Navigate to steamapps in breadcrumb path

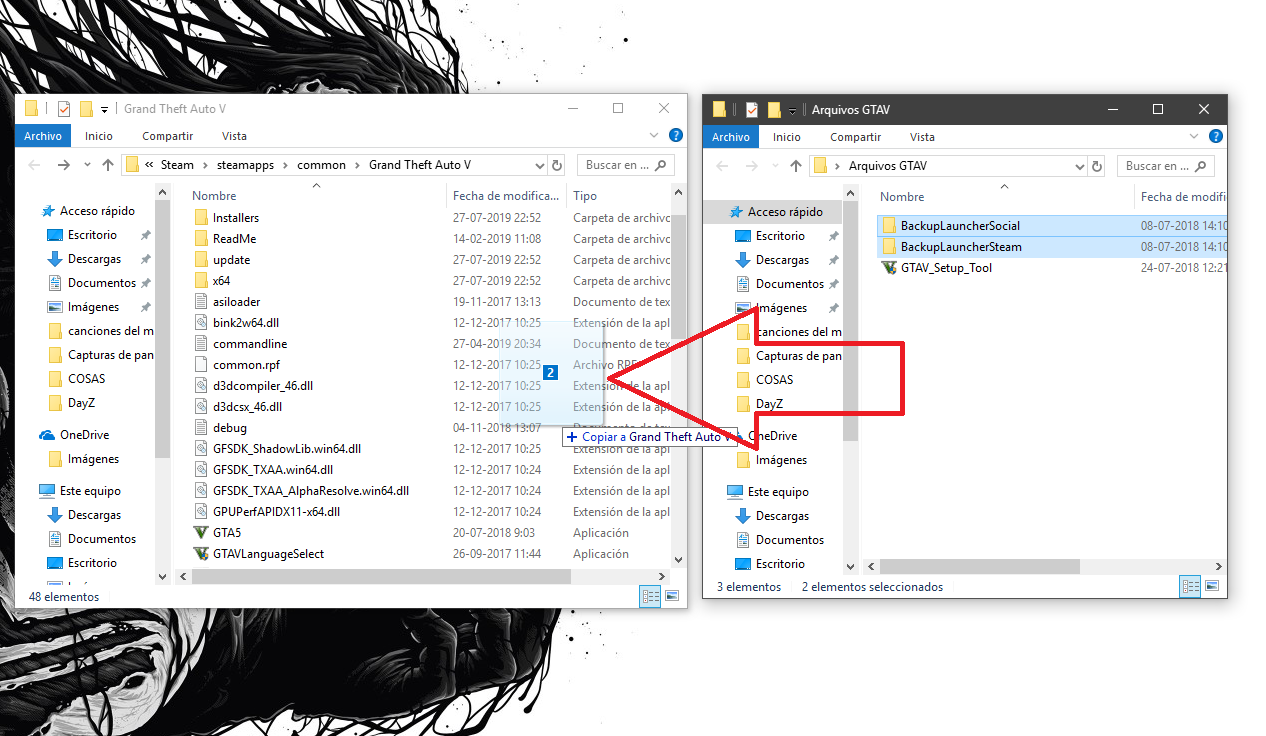point(245,165)
